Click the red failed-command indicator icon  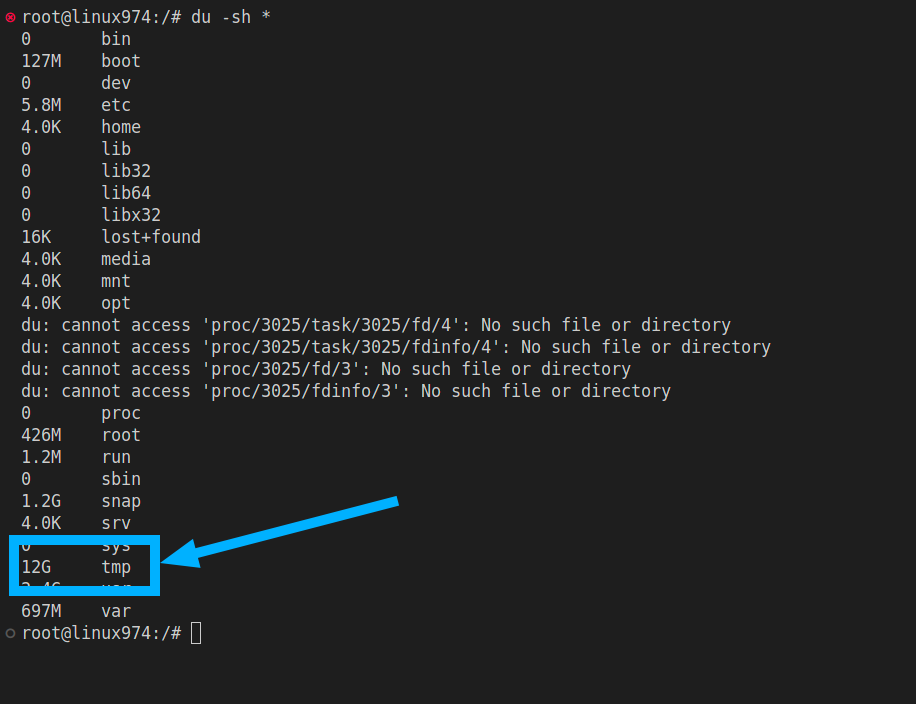tap(10, 17)
